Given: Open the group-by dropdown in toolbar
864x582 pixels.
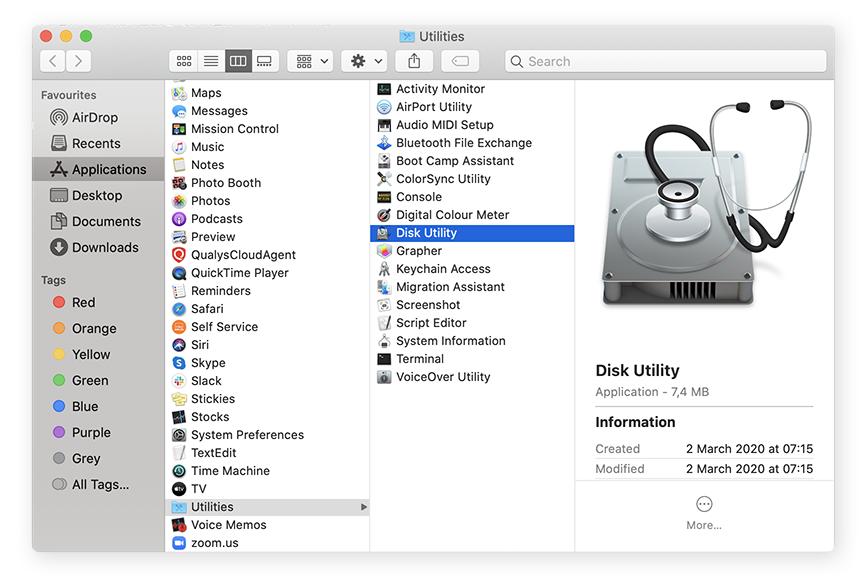Looking at the screenshot, I should (x=311, y=61).
